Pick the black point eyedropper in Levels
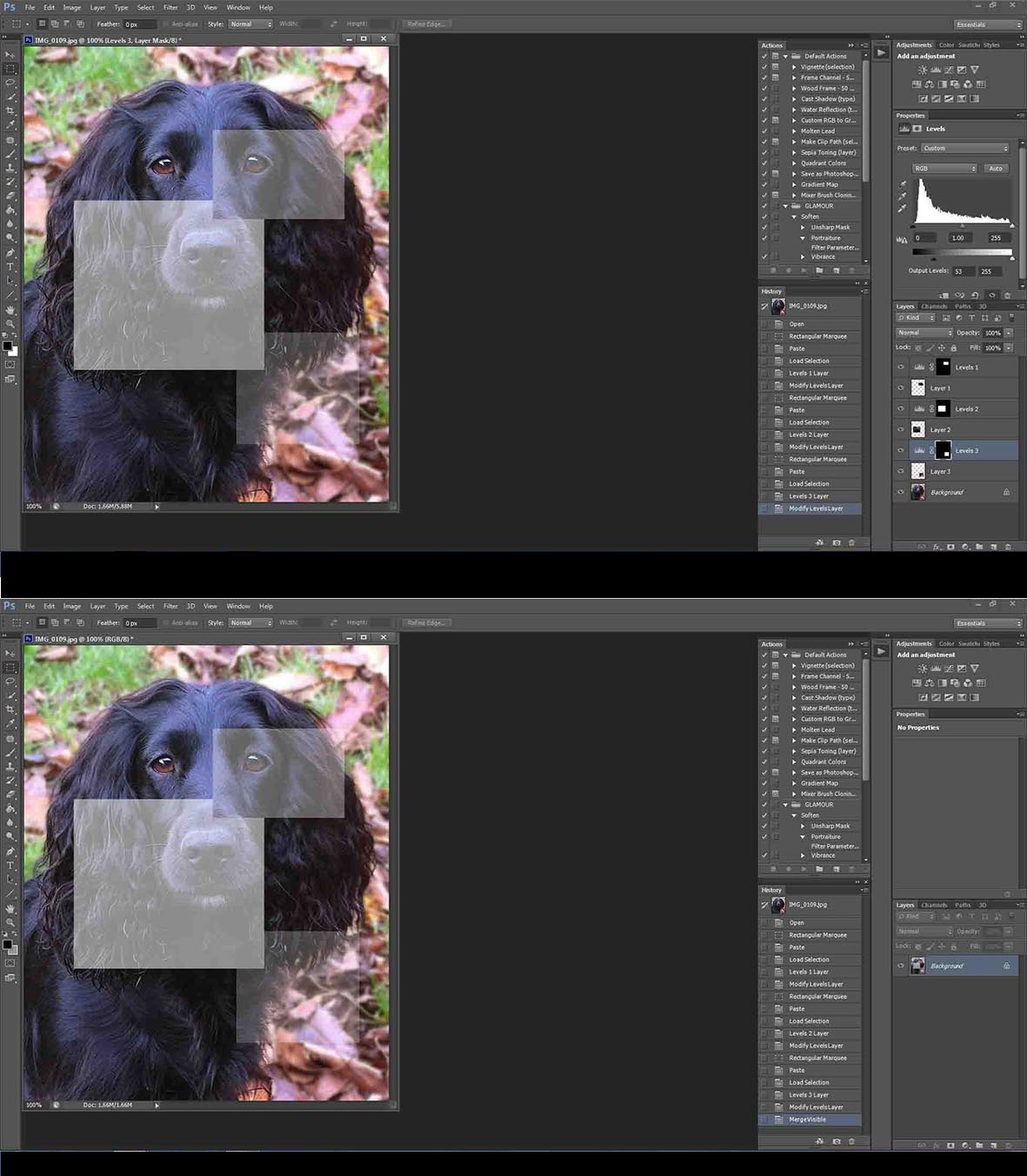The height and width of the screenshot is (1176, 1027). pyautogui.click(x=902, y=184)
